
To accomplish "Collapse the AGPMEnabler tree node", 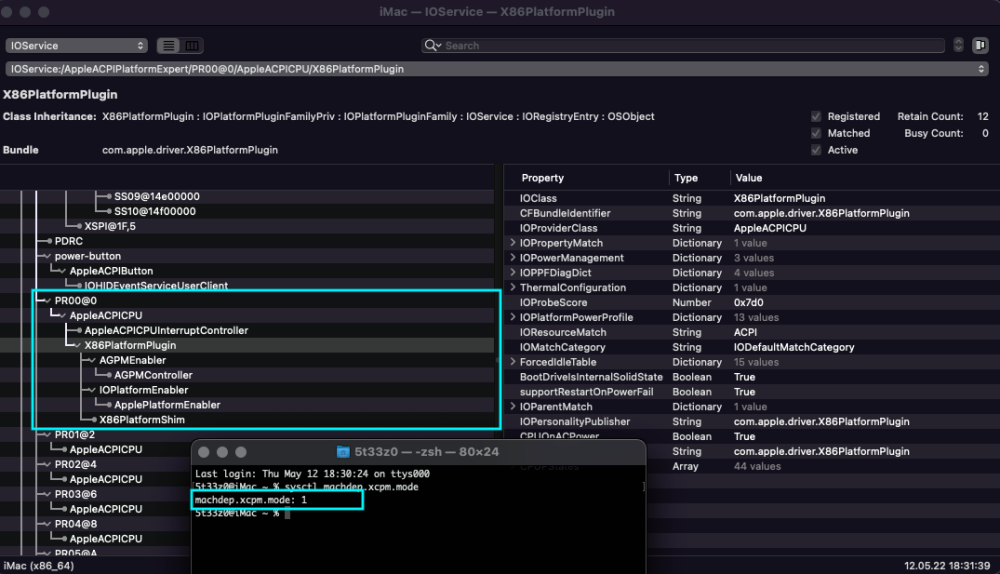I will click(x=92, y=360).
